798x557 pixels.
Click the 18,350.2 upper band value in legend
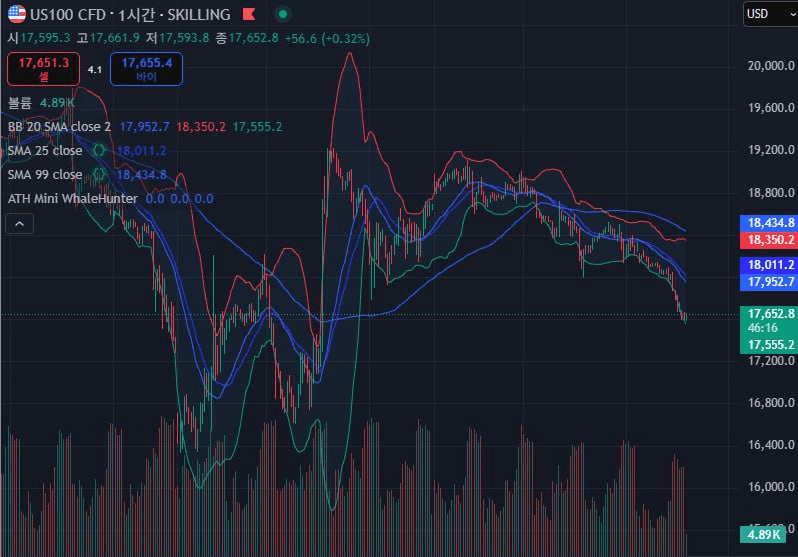[x=201, y=126]
